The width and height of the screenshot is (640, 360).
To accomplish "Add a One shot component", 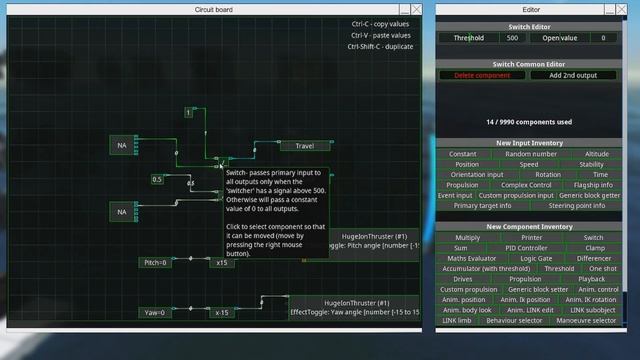I will click(602, 269).
